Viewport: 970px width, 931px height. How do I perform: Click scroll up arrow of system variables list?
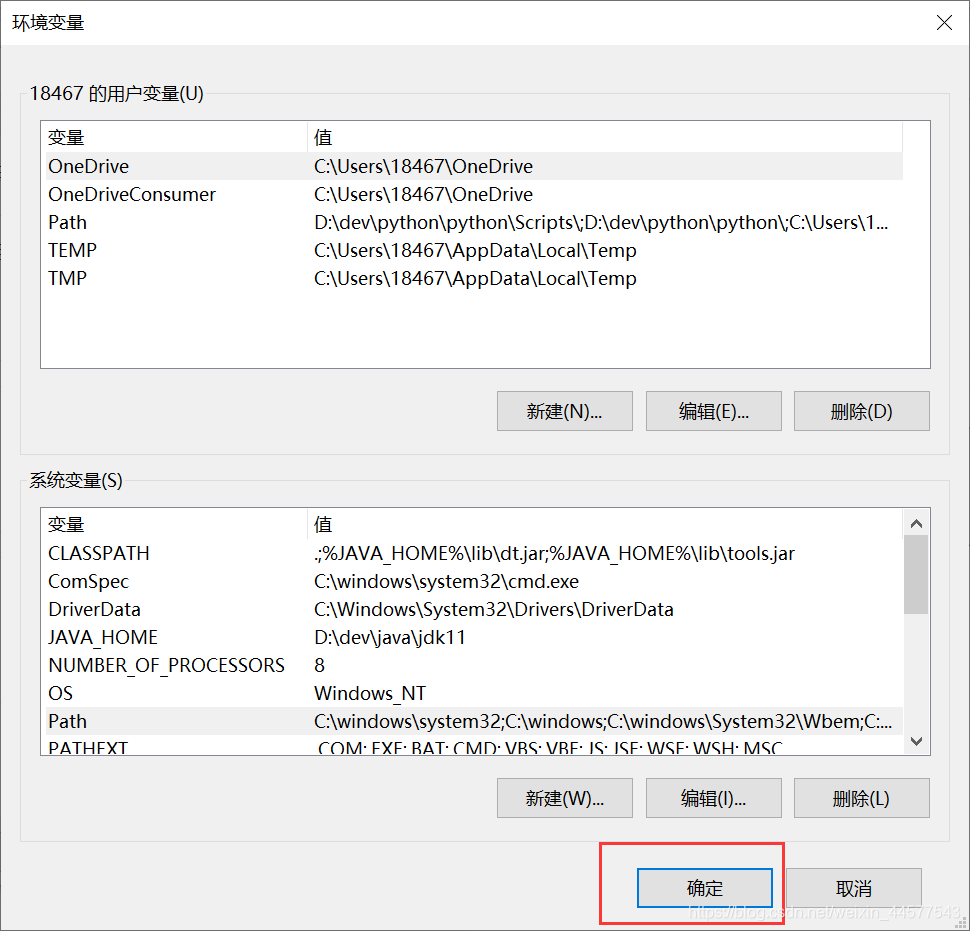click(916, 523)
